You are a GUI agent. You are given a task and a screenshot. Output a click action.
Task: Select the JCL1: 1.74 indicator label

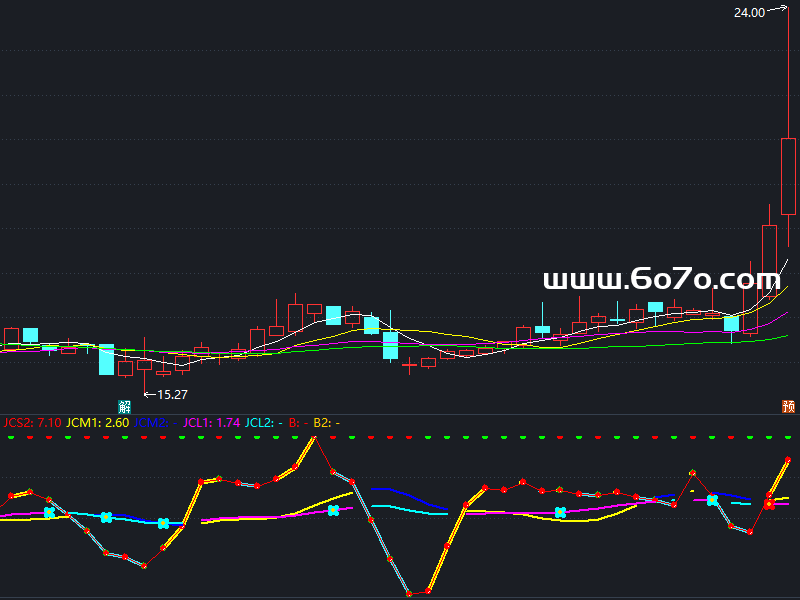click(x=211, y=423)
